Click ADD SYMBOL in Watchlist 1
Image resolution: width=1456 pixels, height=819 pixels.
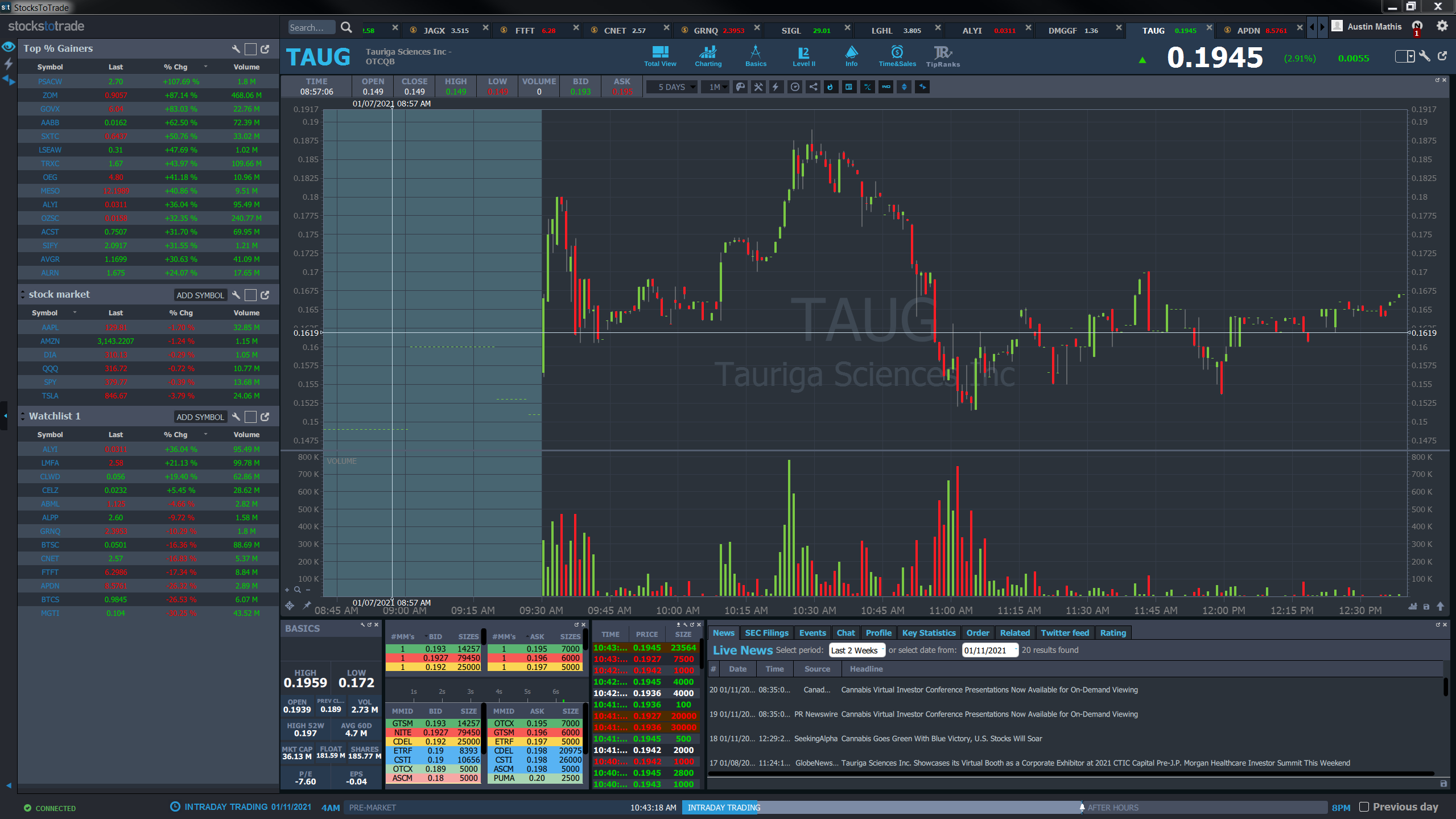tap(200, 417)
